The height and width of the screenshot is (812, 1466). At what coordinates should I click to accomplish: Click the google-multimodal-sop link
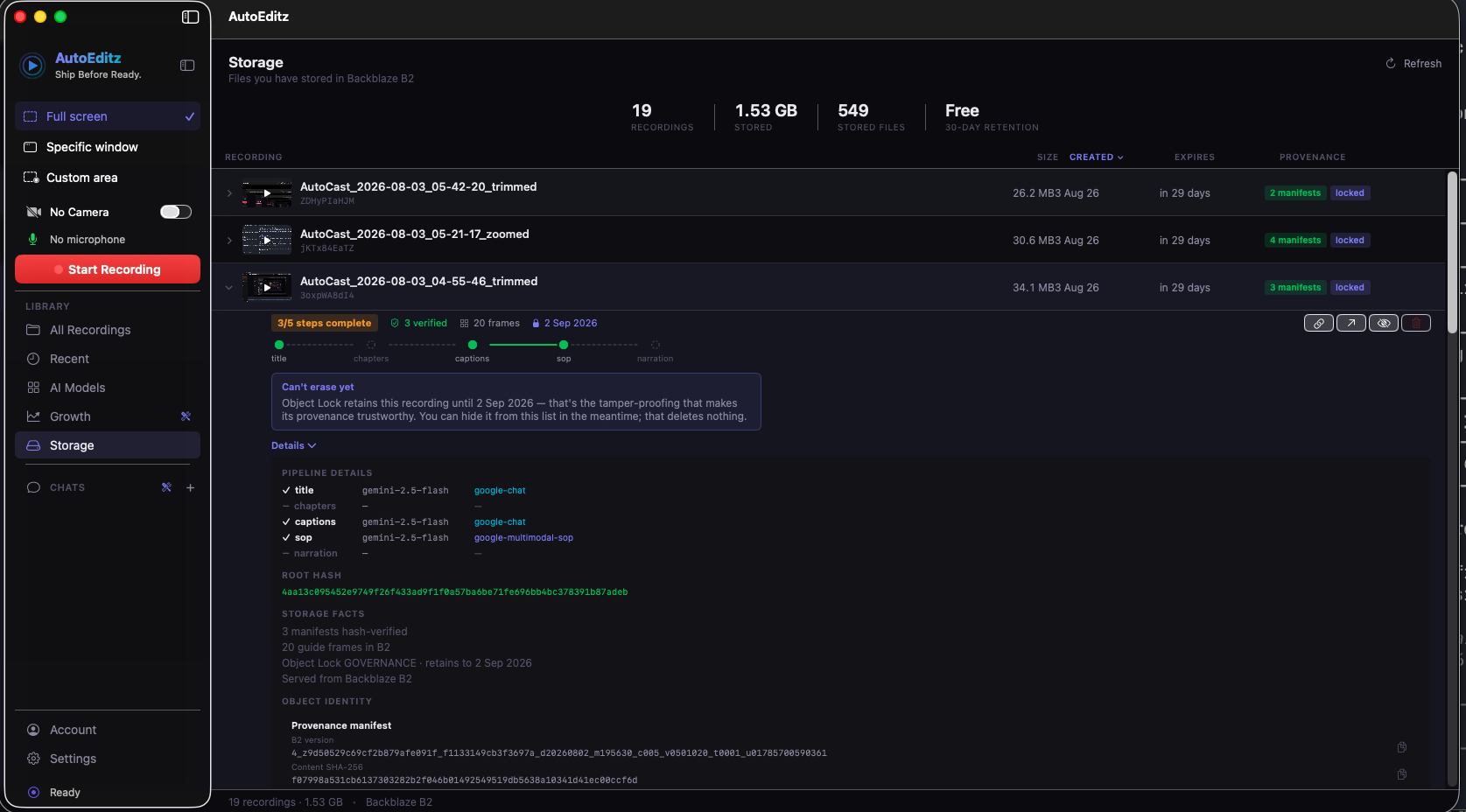click(523, 538)
